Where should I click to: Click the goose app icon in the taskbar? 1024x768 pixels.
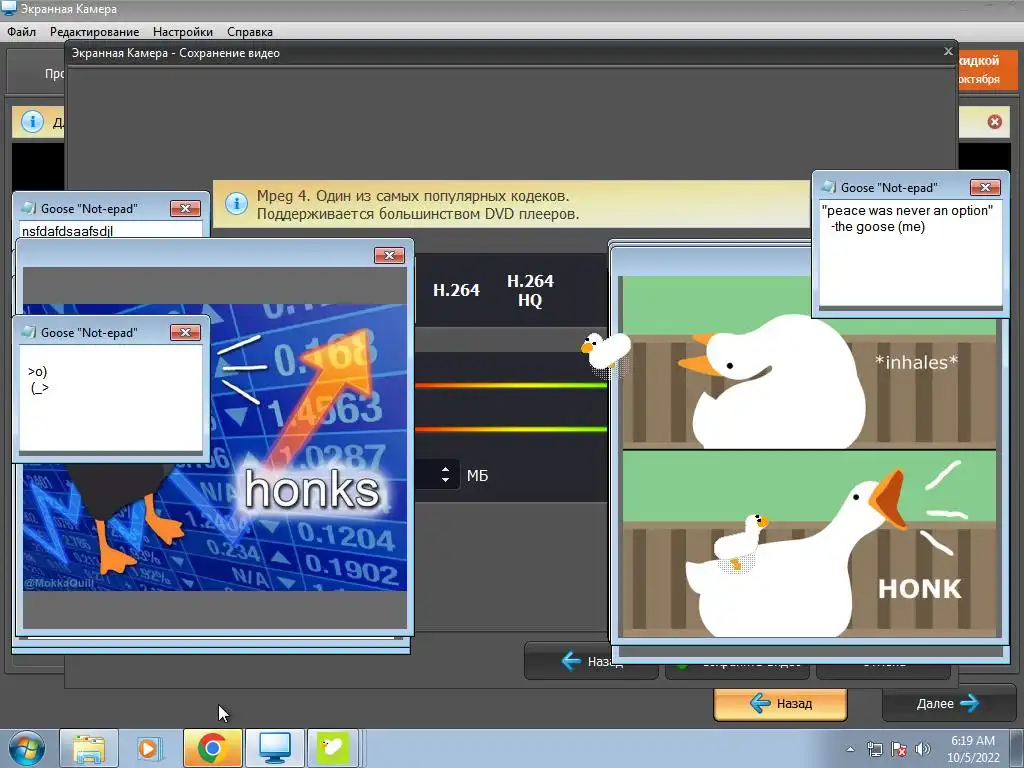click(x=333, y=748)
